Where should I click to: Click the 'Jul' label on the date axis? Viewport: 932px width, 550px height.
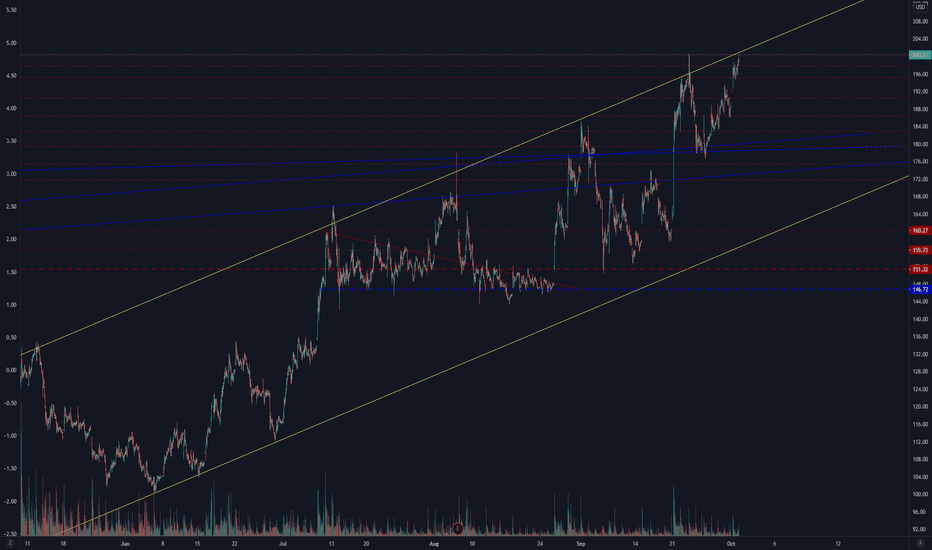[282, 543]
